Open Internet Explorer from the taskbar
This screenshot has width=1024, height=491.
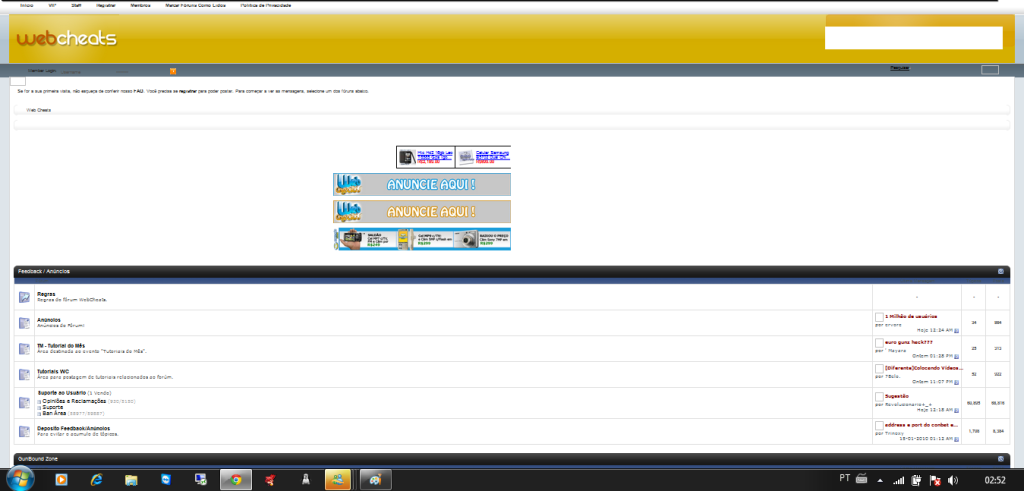(x=97, y=480)
